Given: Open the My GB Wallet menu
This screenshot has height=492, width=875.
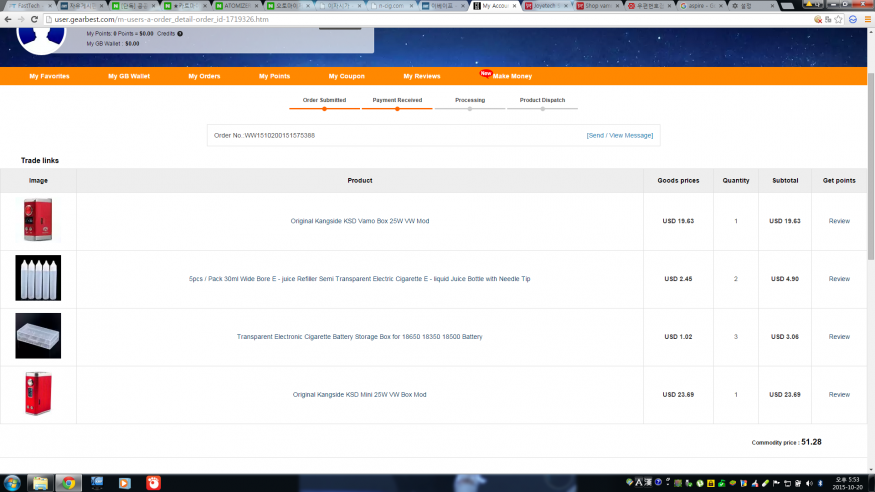Looking at the screenshot, I should pyautogui.click(x=129, y=76).
